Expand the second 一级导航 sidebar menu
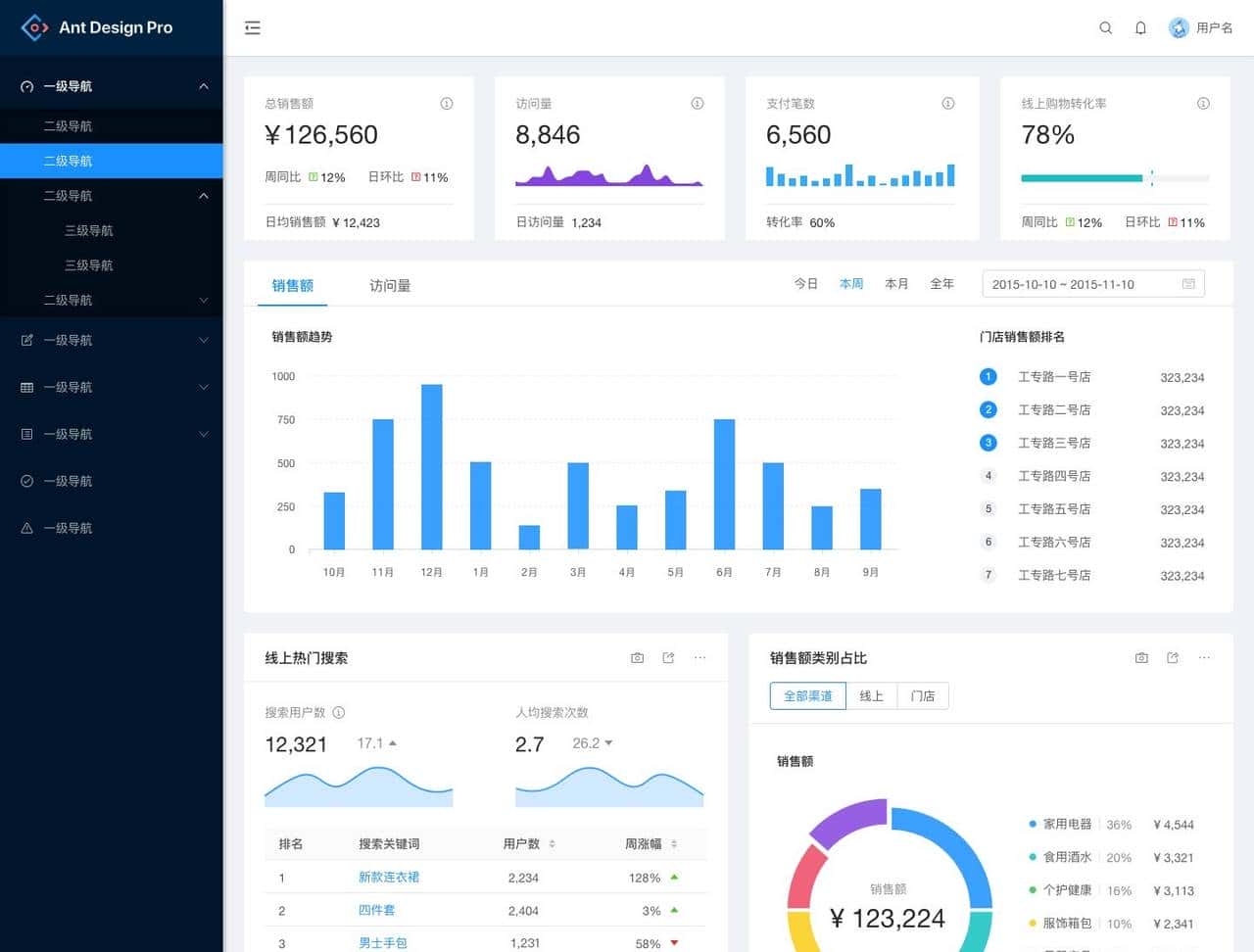 [113, 340]
